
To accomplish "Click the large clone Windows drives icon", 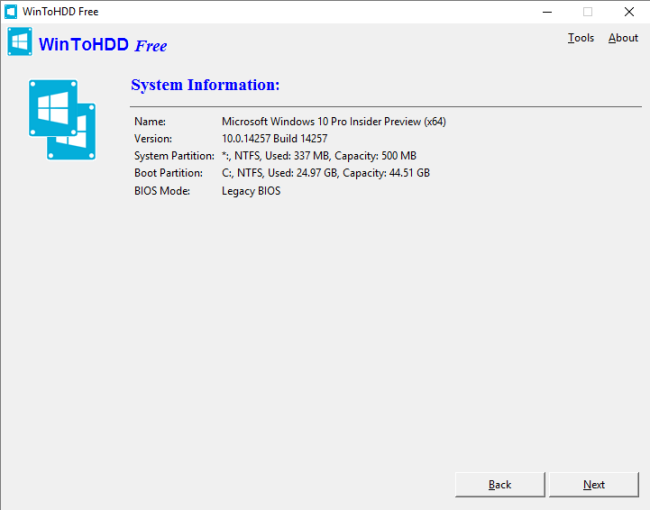I will tap(62, 120).
